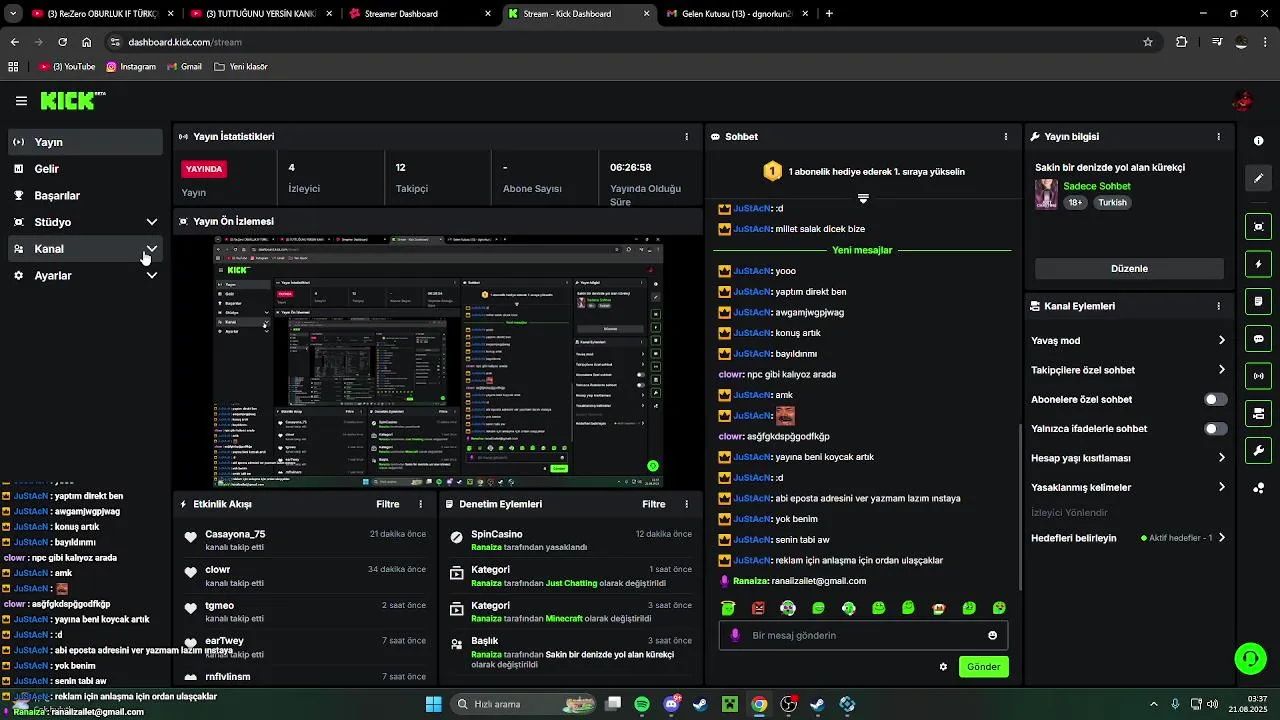The width and height of the screenshot is (1280, 720).
Task: Click the profile avatar at top right
Action: coord(1243,101)
